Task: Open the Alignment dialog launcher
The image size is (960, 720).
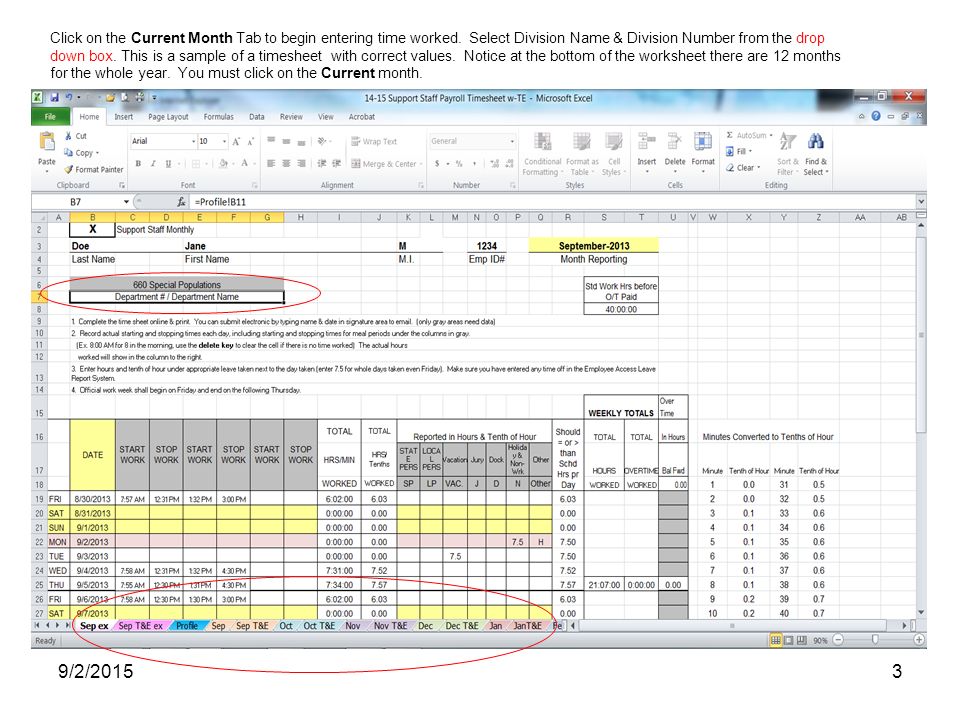Action: pos(421,185)
